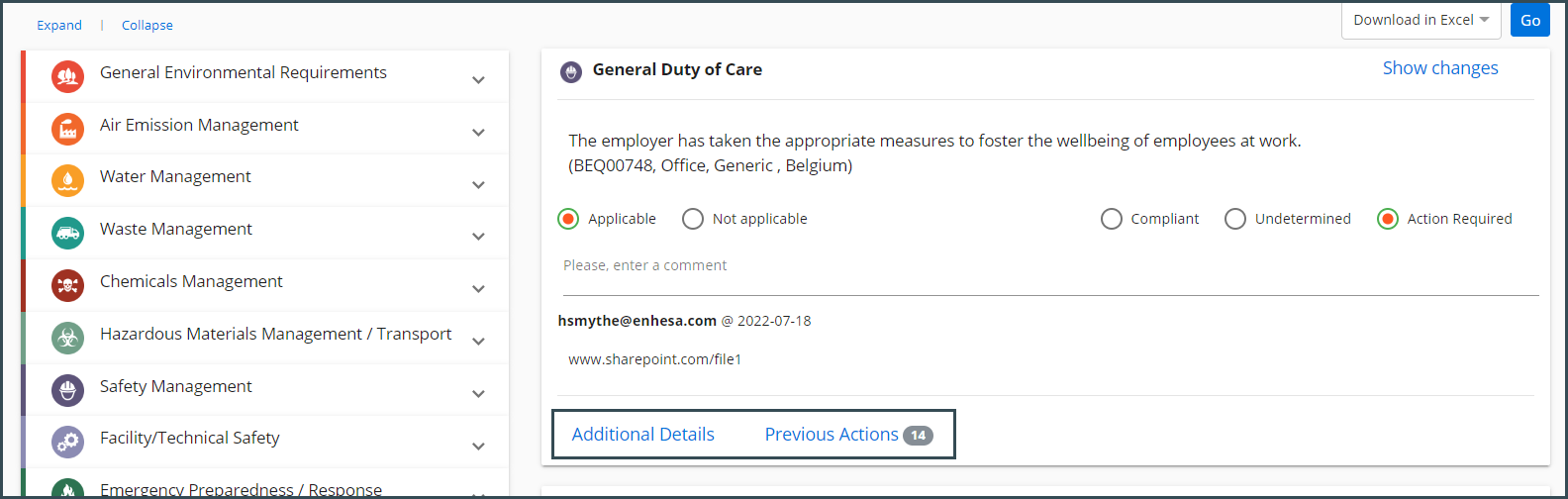Click the Waste Management truck icon

click(67, 233)
